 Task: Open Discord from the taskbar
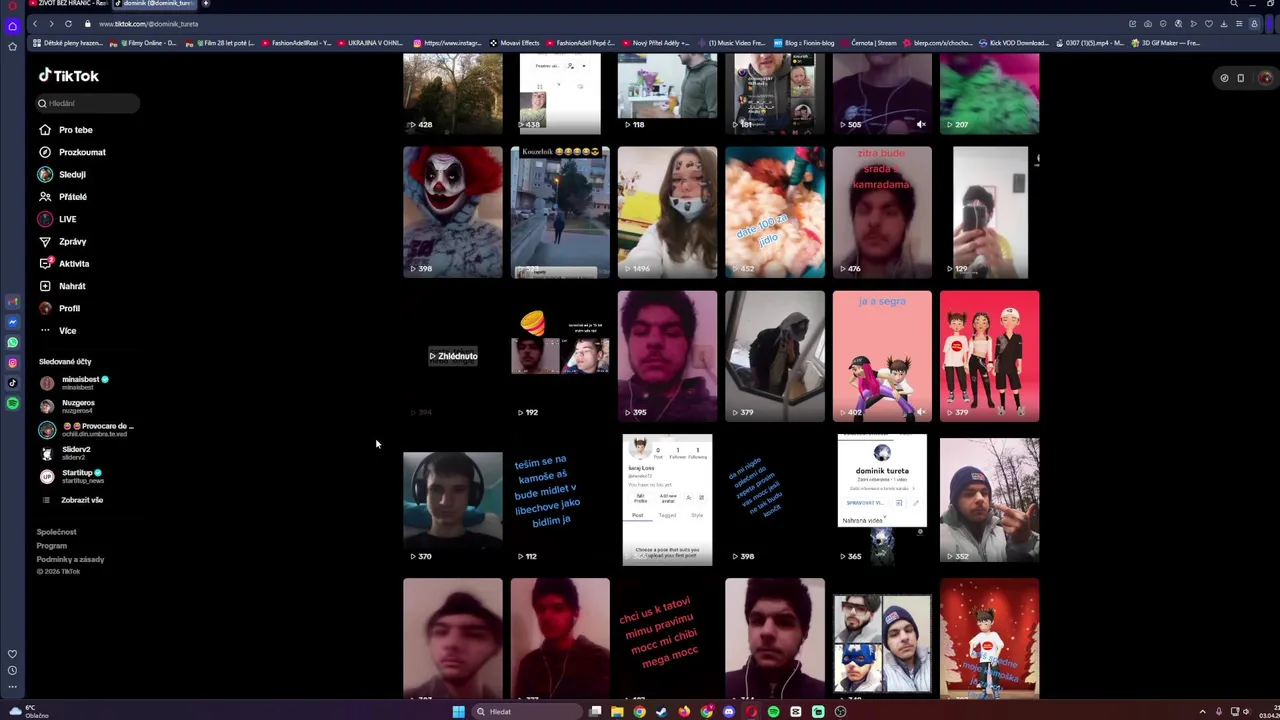tap(729, 711)
